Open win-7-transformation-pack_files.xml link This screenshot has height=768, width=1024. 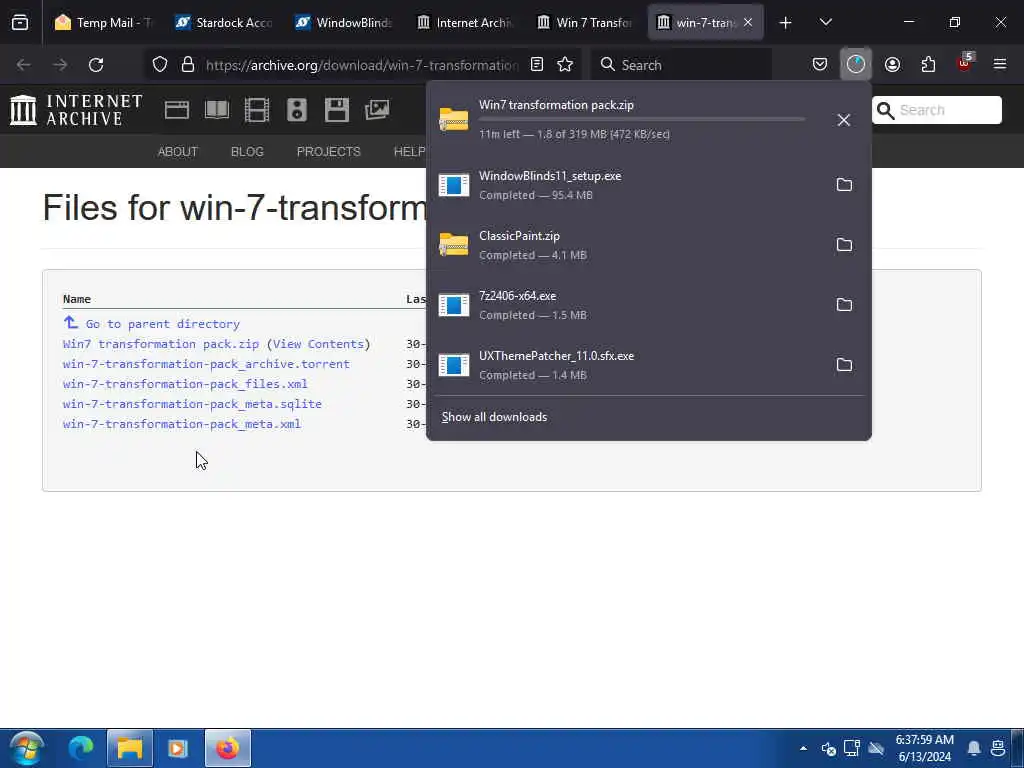pyautogui.click(x=185, y=385)
